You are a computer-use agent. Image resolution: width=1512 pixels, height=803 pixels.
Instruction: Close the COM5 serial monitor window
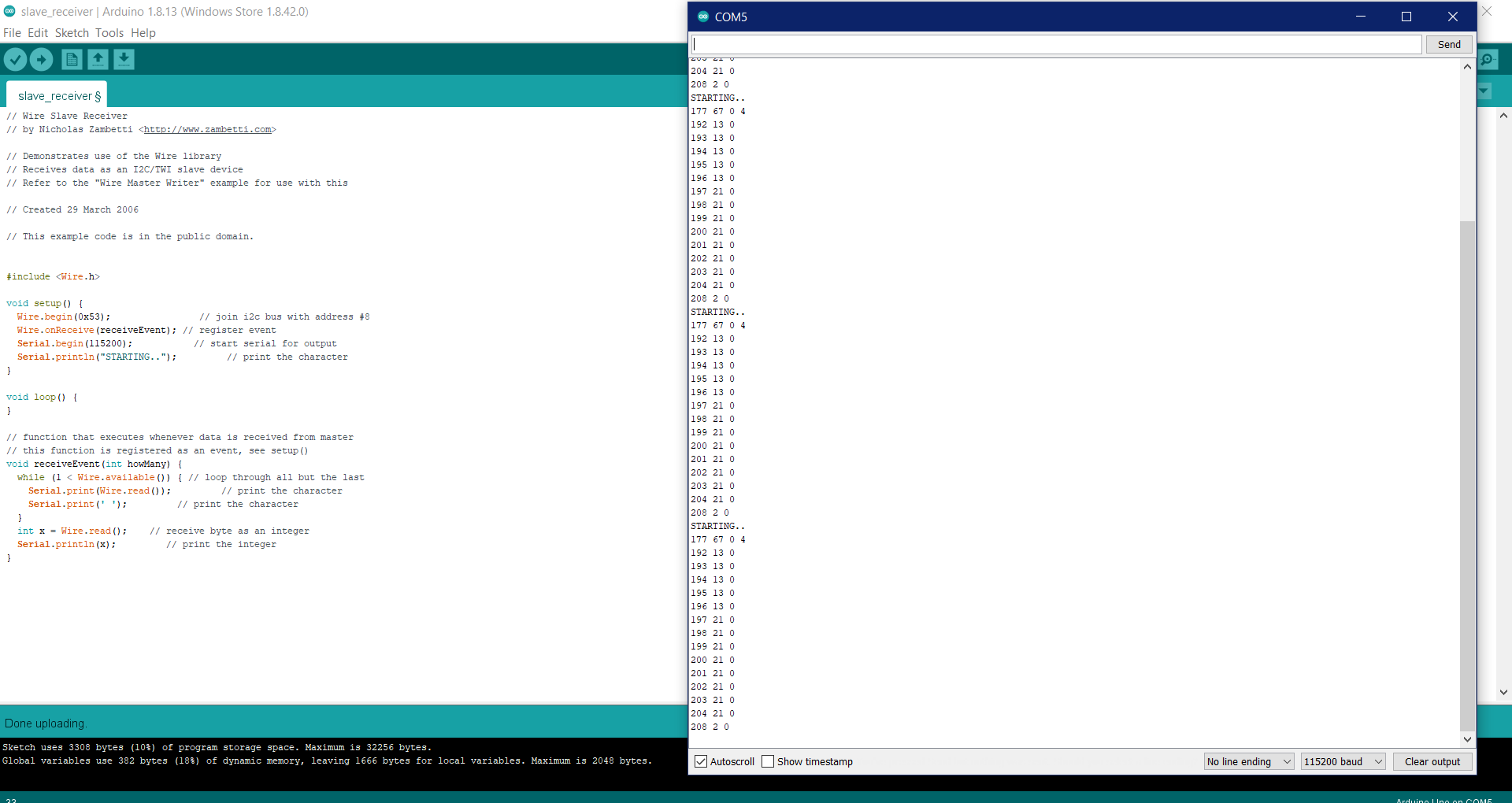coord(1453,17)
